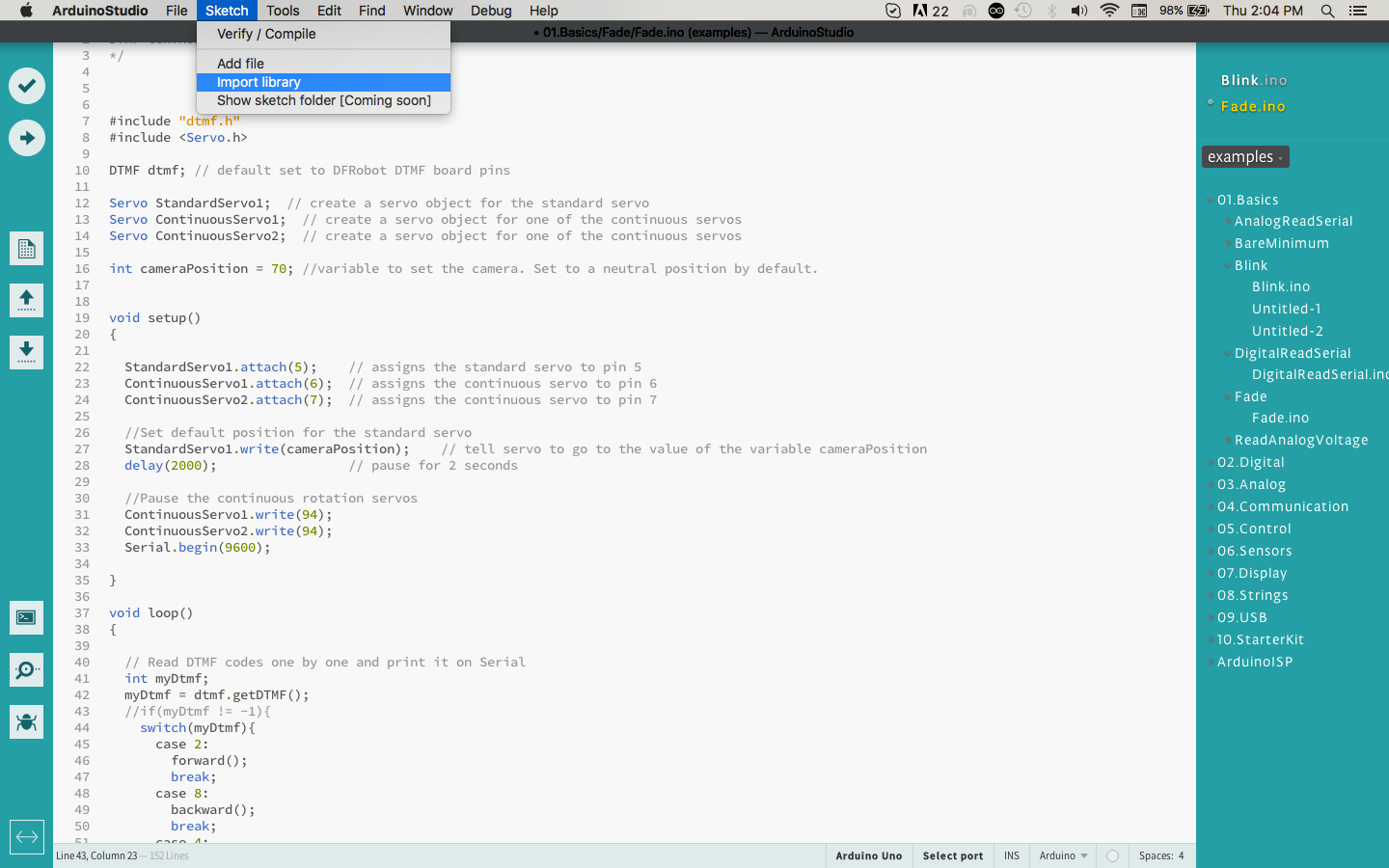Click the Line 43, Column 23 cursor indicator
The image size is (1389, 868).
click(96, 855)
